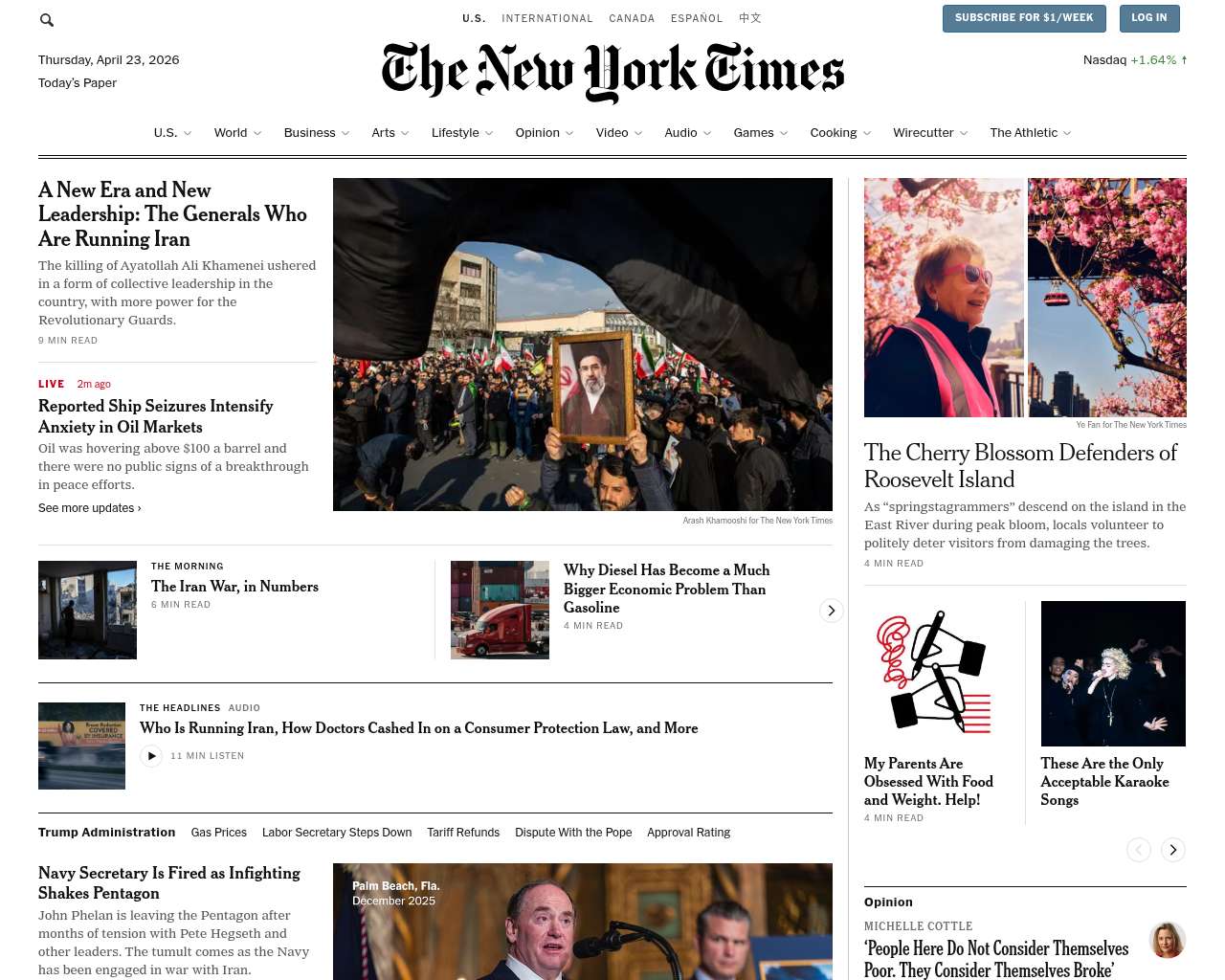
Task: Open Michelle Cottle's author portrait
Action: pyautogui.click(x=1168, y=940)
